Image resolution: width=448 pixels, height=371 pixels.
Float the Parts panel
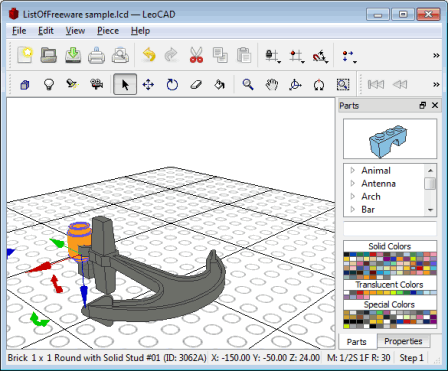423,106
